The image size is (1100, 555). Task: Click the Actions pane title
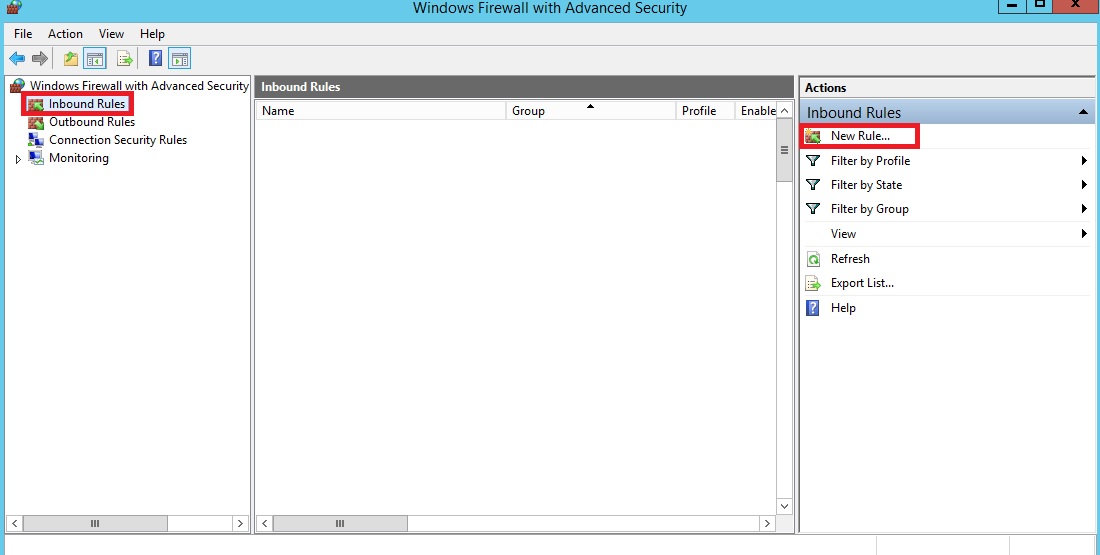826,88
